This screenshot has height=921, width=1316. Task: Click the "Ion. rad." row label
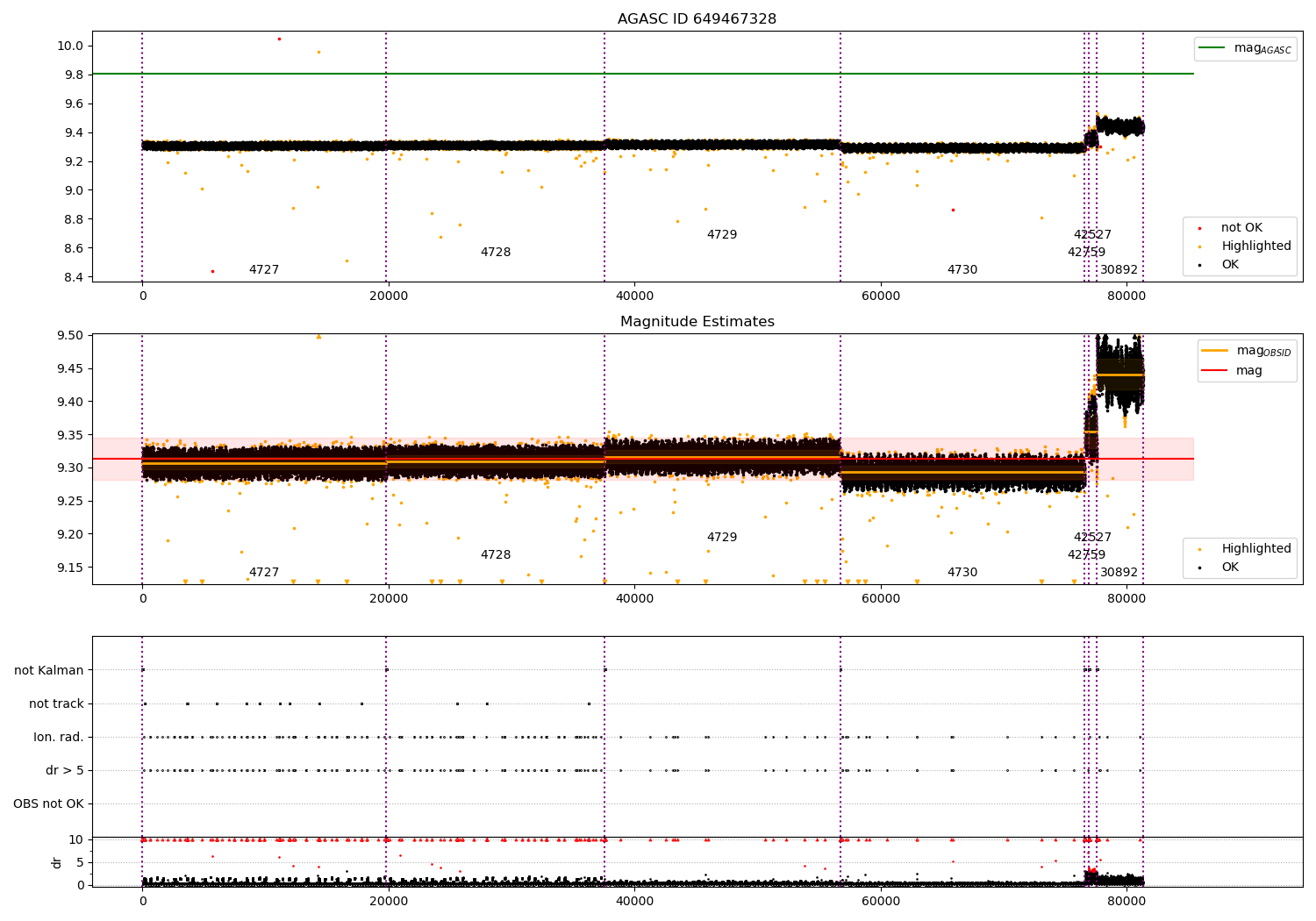tap(59, 738)
